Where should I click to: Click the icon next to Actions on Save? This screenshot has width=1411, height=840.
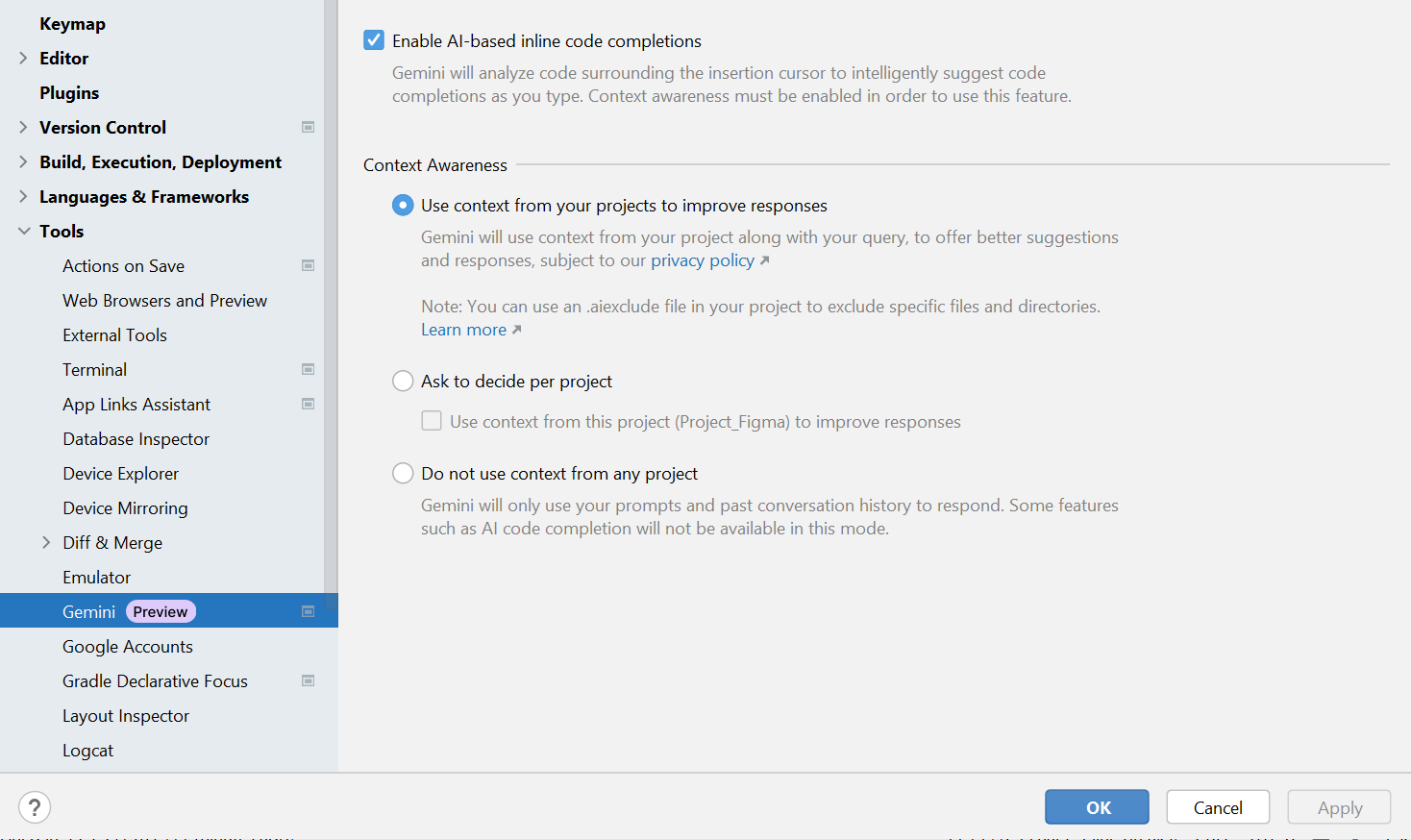coord(308,265)
